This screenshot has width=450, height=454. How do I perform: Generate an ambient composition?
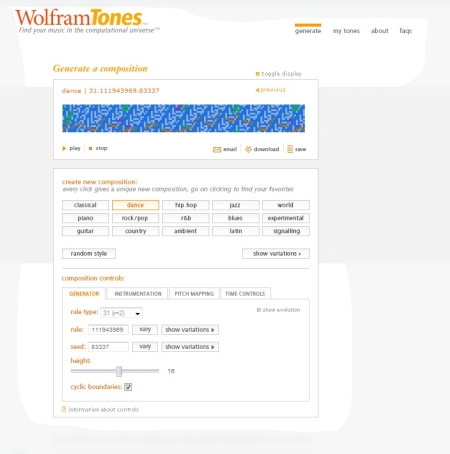(186, 231)
